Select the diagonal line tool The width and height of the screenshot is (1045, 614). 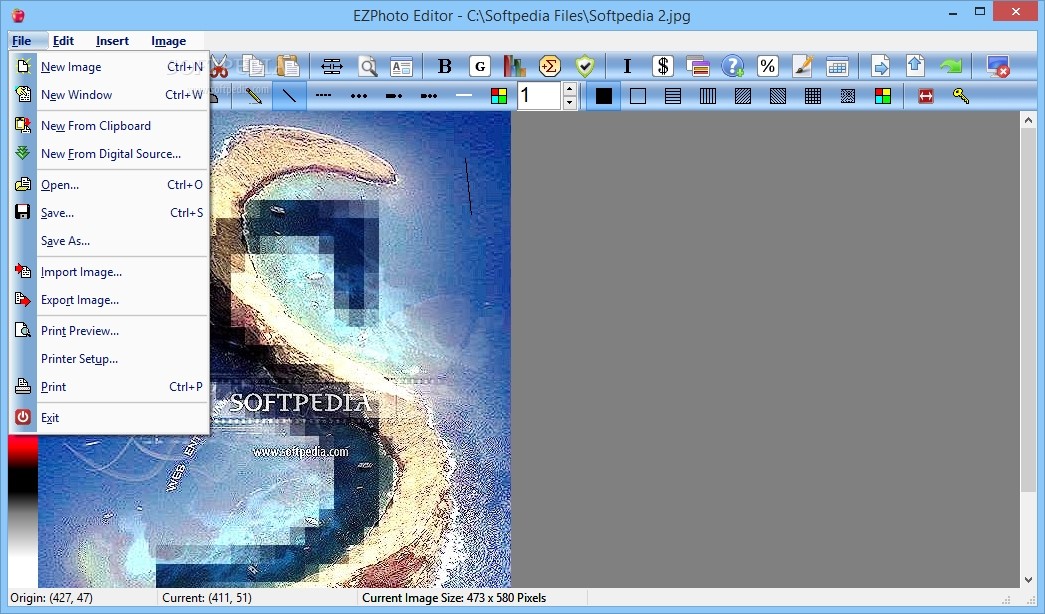click(289, 95)
